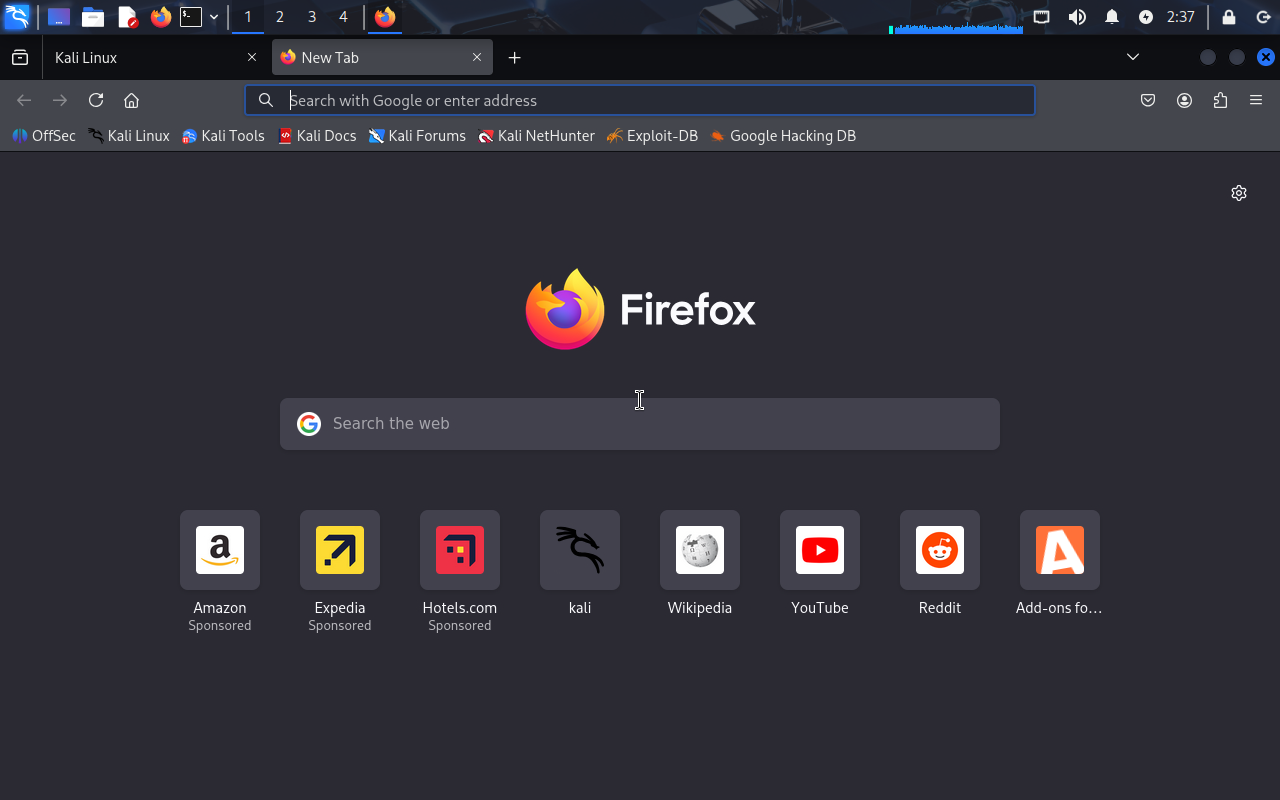1280x800 pixels.
Task: Open the Kali Tools bookmark
Action: (223, 136)
